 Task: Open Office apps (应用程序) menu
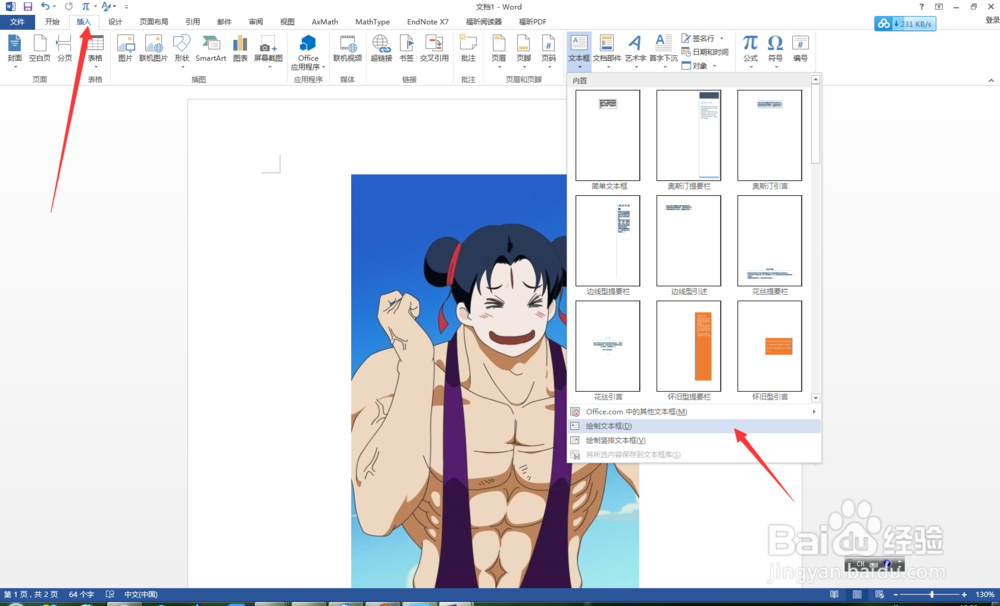coord(308,52)
